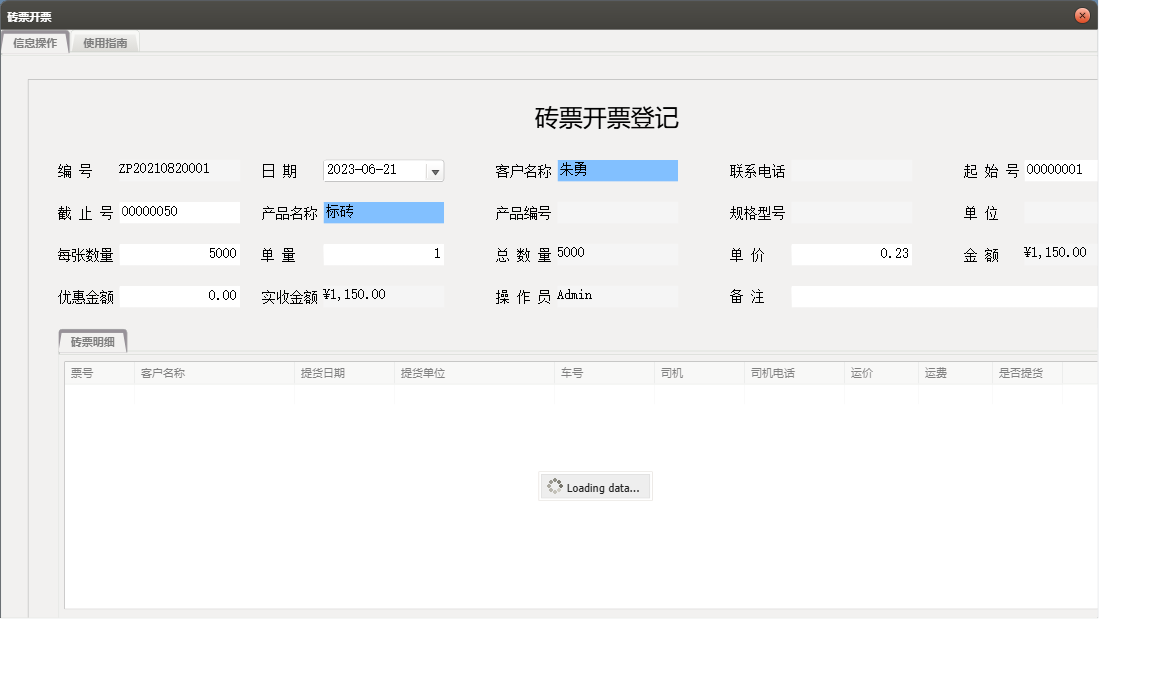Click the 优惠金额 field showing 0.00
Screen dimensions: 1160x687
(180, 297)
